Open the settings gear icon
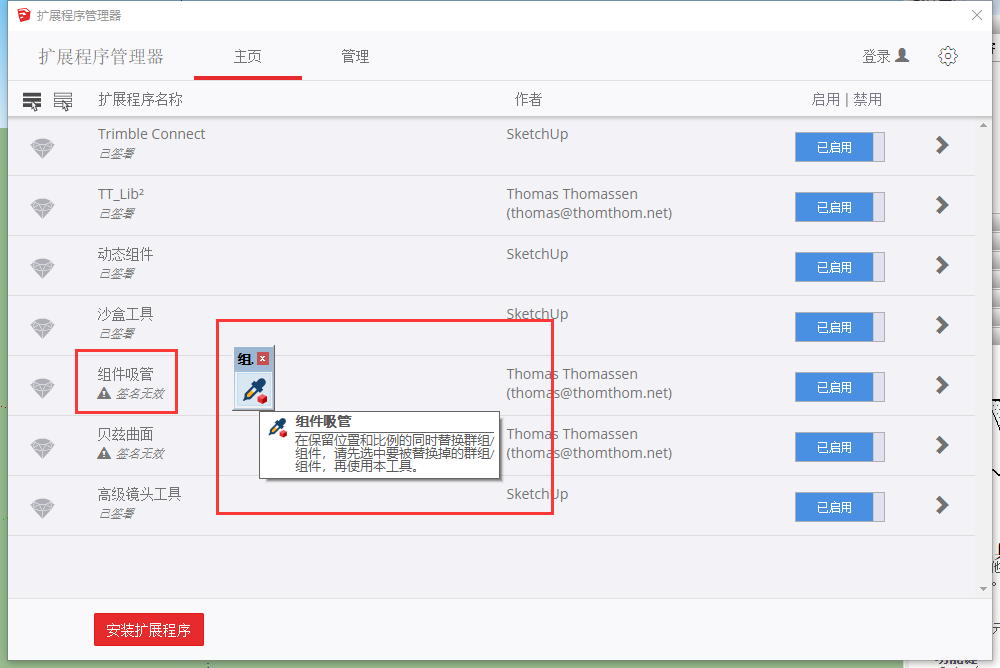 [x=948, y=56]
